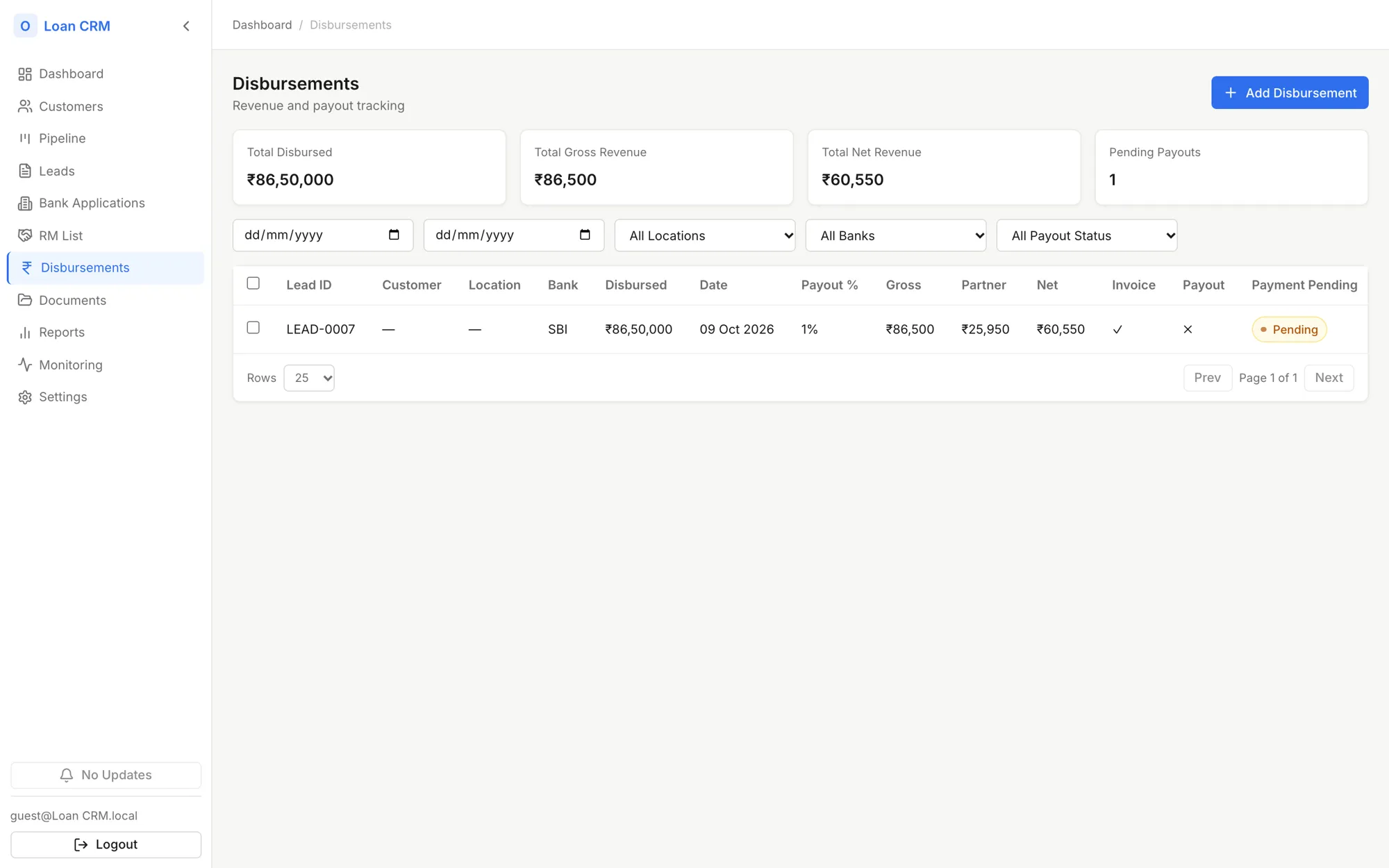
Task: Click the Total Gross Revenue card
Action: click(x=656, y=167)
